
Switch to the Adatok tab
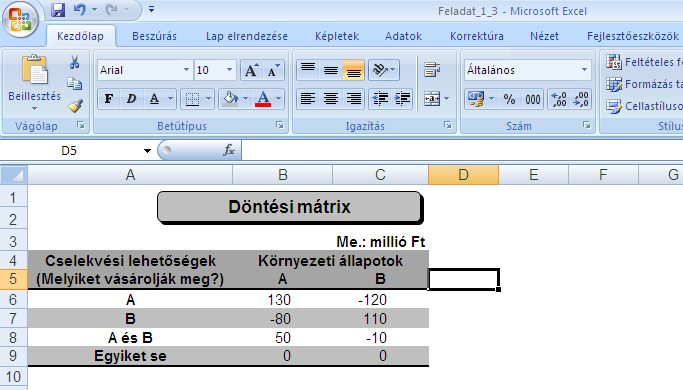pyautogui.click(x=403, y=36)
